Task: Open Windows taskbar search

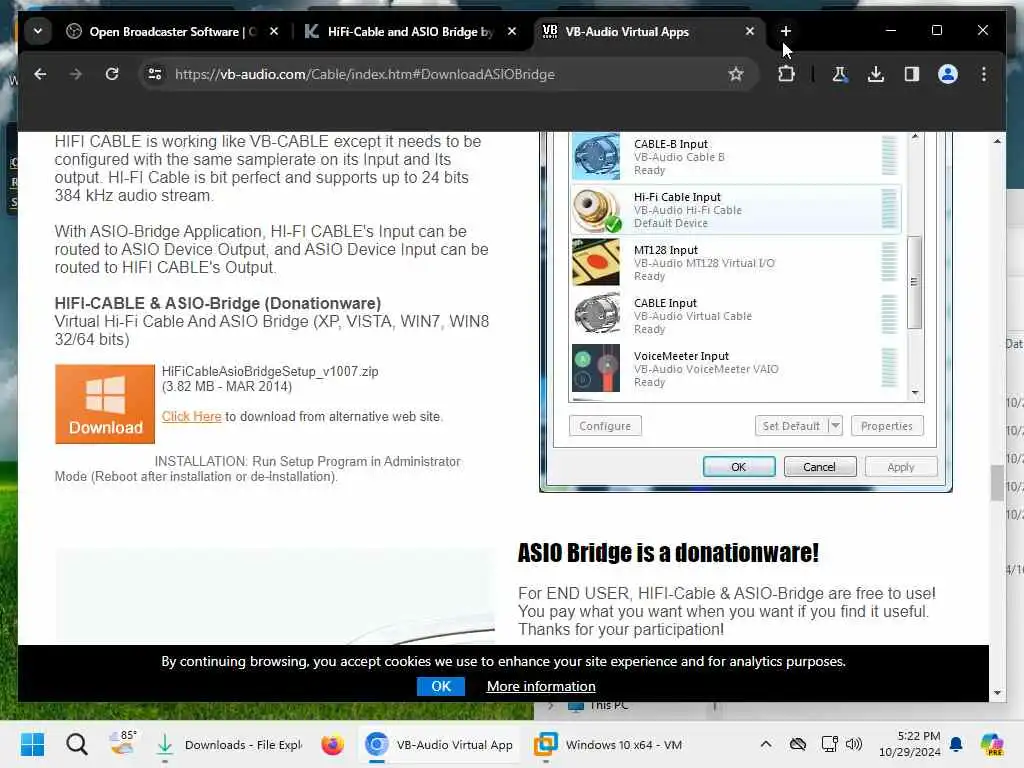Action: [77, 744]
